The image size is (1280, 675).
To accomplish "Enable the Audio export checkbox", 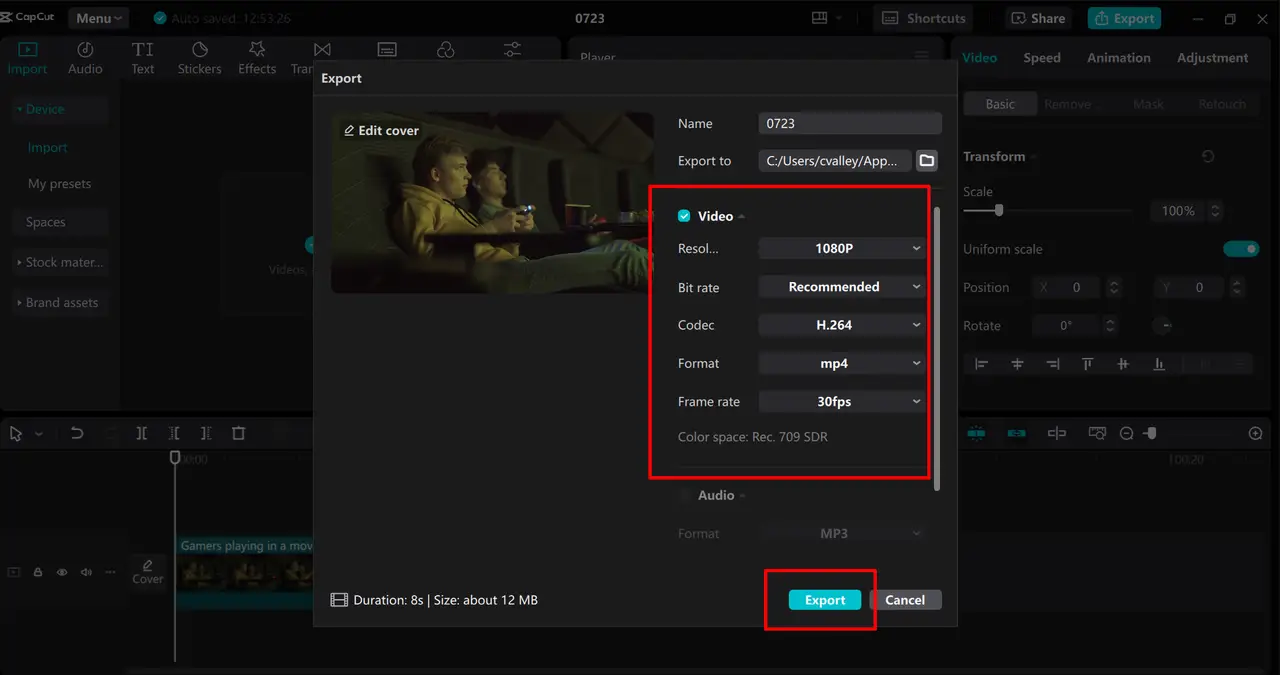I will (x=684, y=495).
